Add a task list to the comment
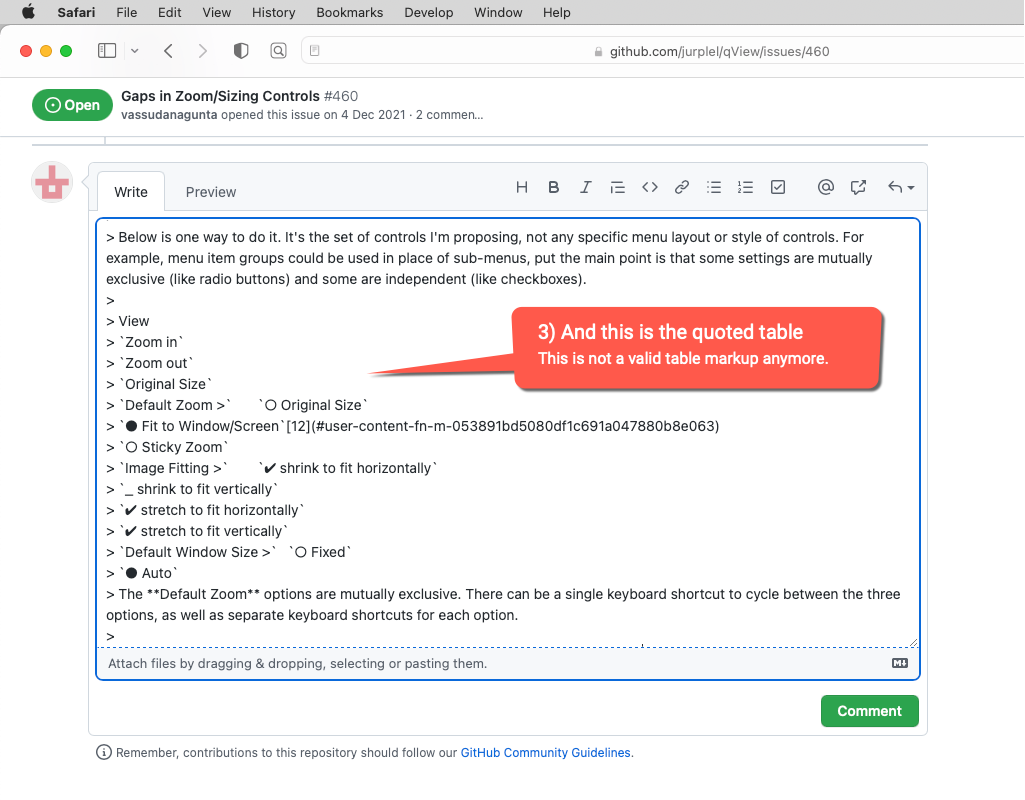1025x800 pixels. [x=777, y=187]
